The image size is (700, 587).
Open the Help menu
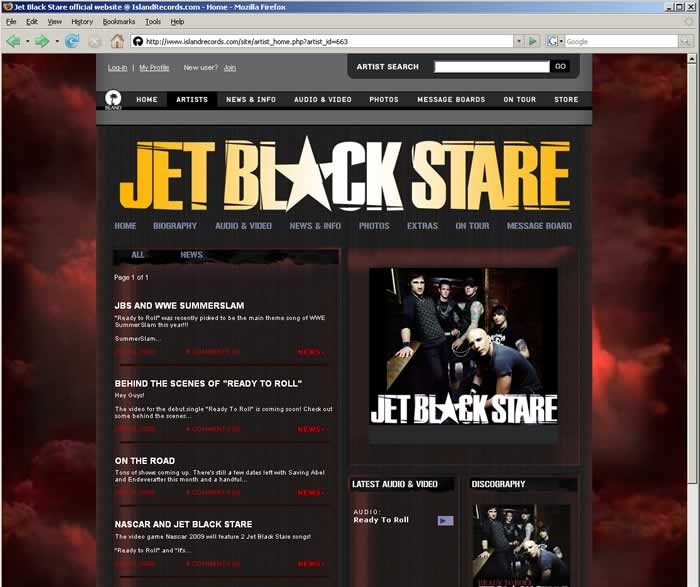[177, 21]
